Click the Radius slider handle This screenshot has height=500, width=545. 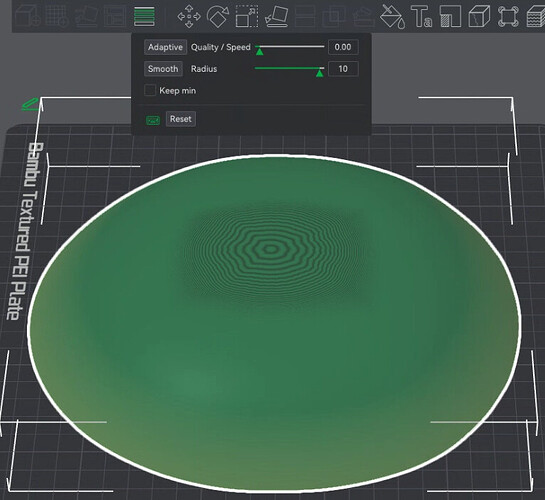[x=319, y=73]
